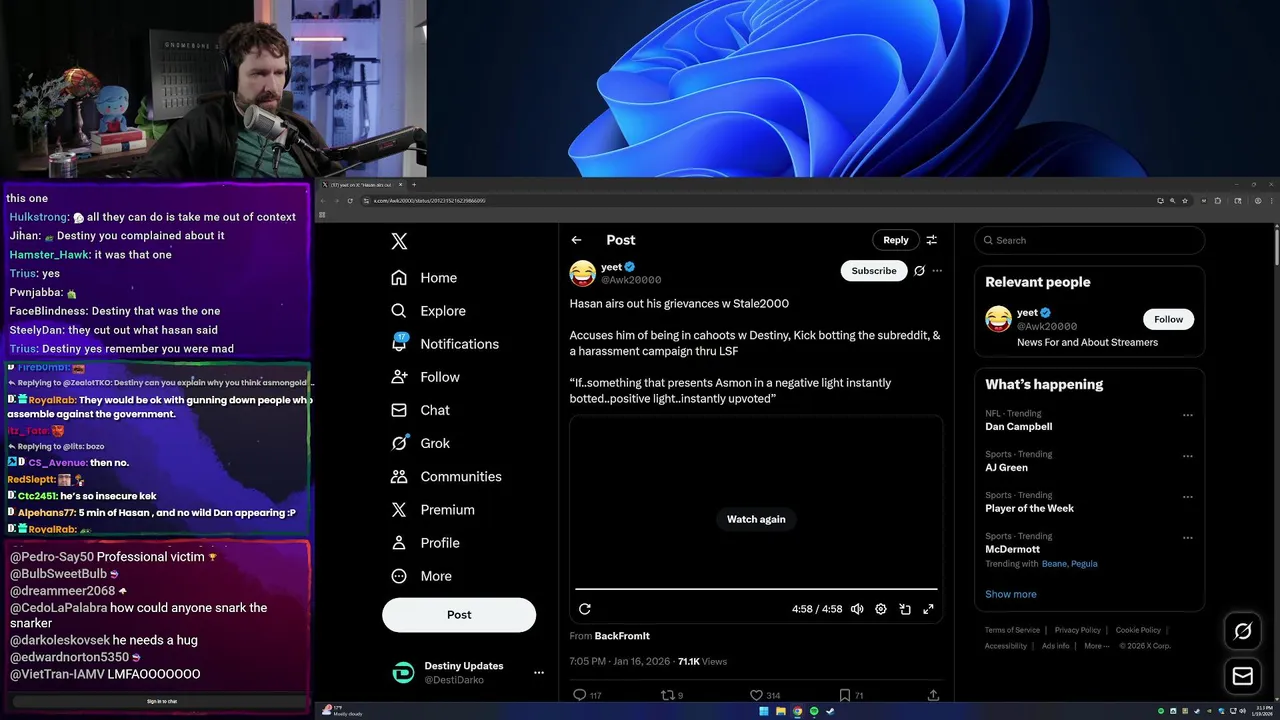The image size is (1280, 720).
Task: Open options dots for Dan Campbell trend
Action: (1188, 415)
